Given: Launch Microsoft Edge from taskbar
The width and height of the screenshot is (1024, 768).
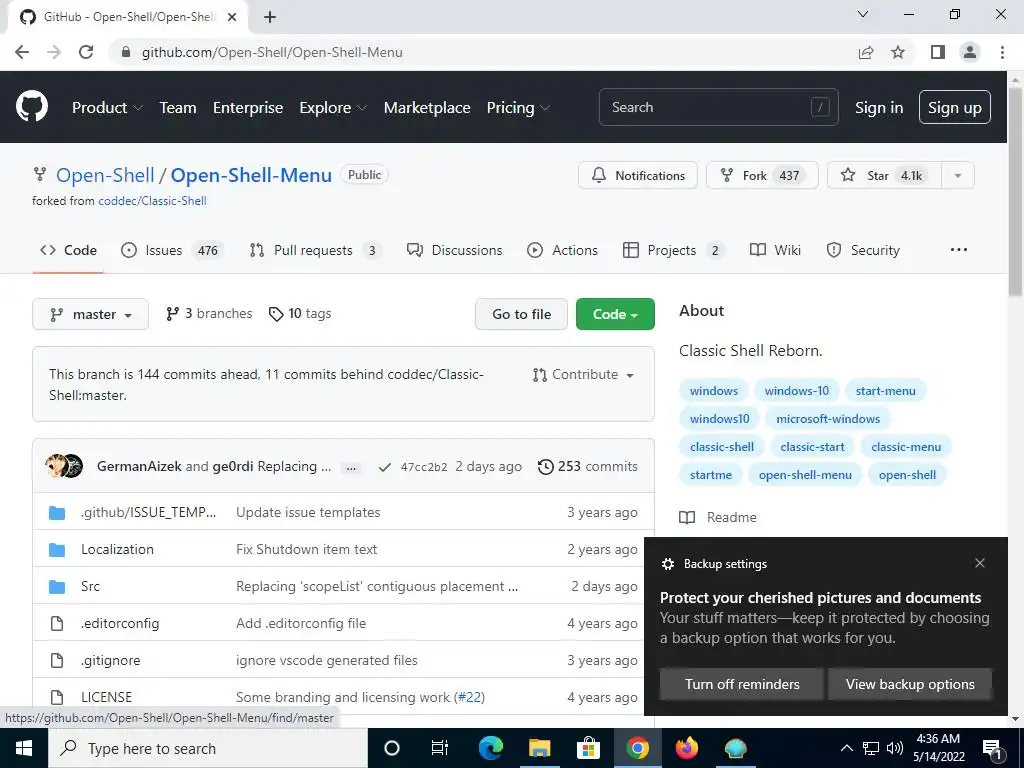Looking at the screenshot, I should click(491, 748).
